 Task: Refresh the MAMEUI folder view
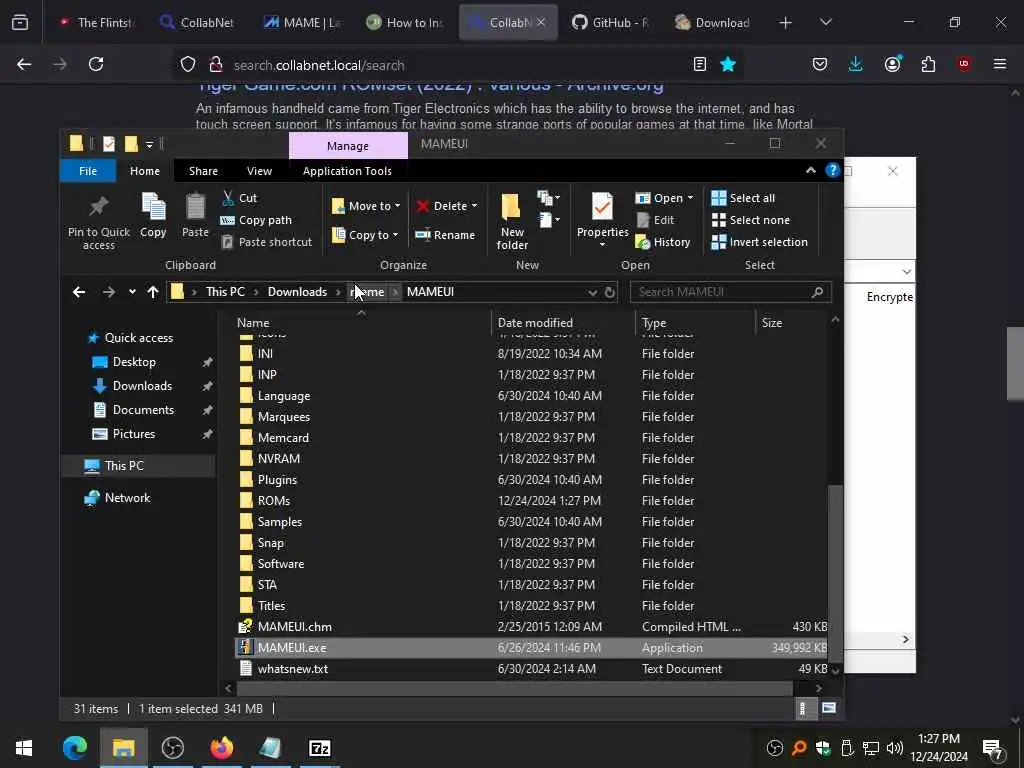610,293
